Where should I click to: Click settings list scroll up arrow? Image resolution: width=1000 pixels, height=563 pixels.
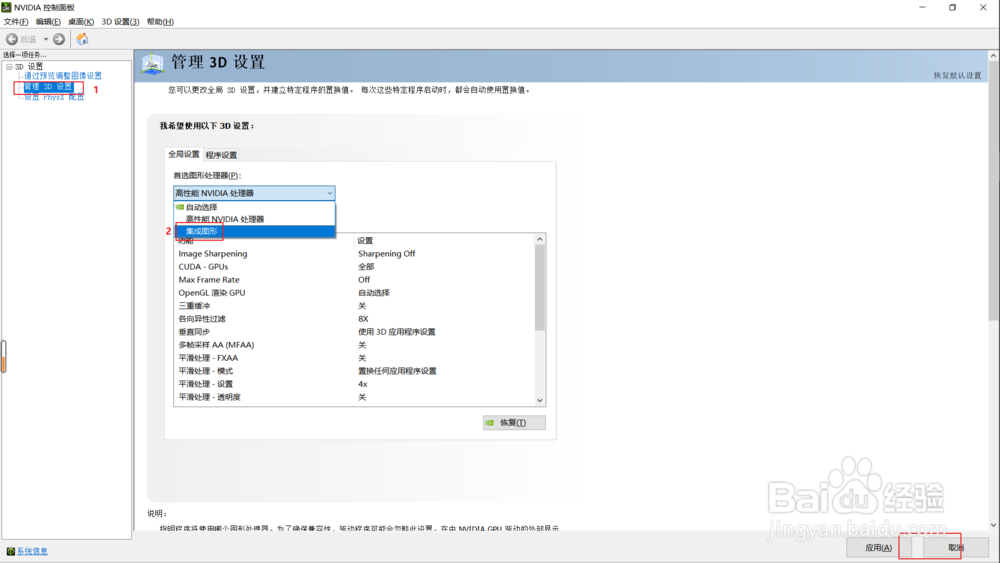tap(540, 239)
